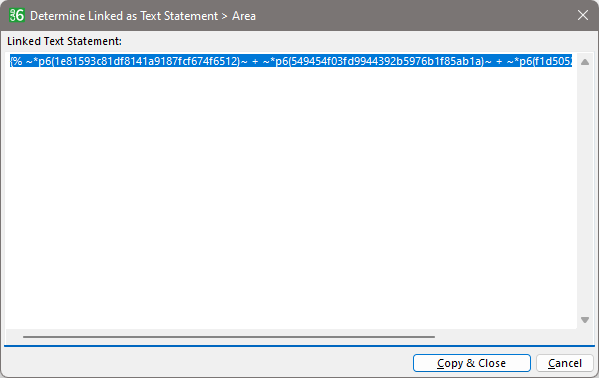The height and width of the screenshot is (378, 599).
Task: Click the green 36 application icon
Action: pos(17,15)
